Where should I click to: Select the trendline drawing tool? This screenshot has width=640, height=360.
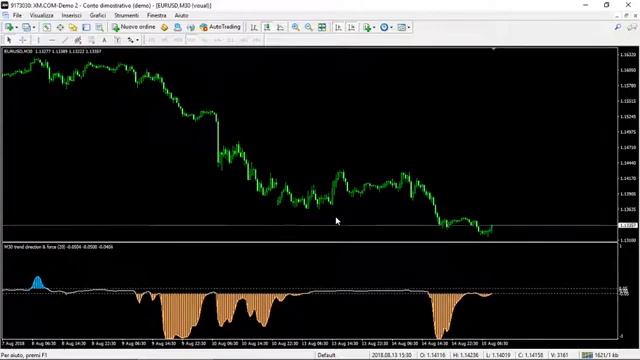pos(65,40)
